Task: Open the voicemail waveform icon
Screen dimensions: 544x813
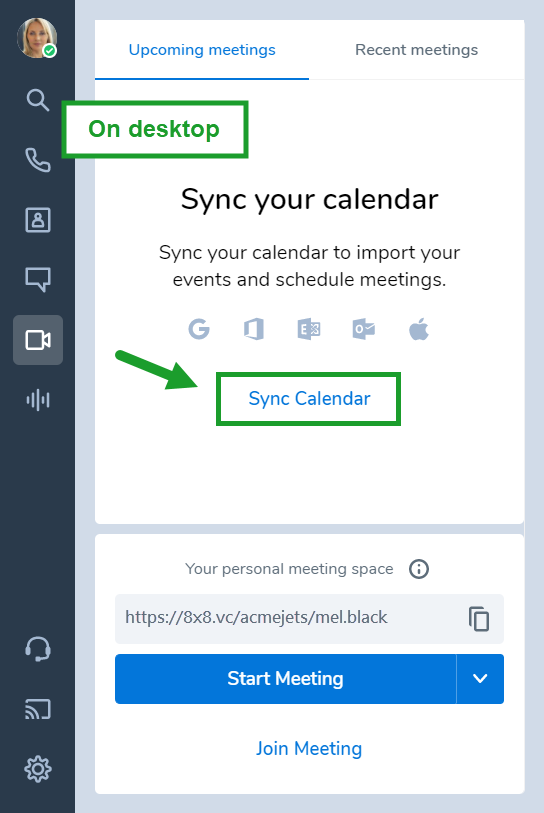Action: (38, 400)
